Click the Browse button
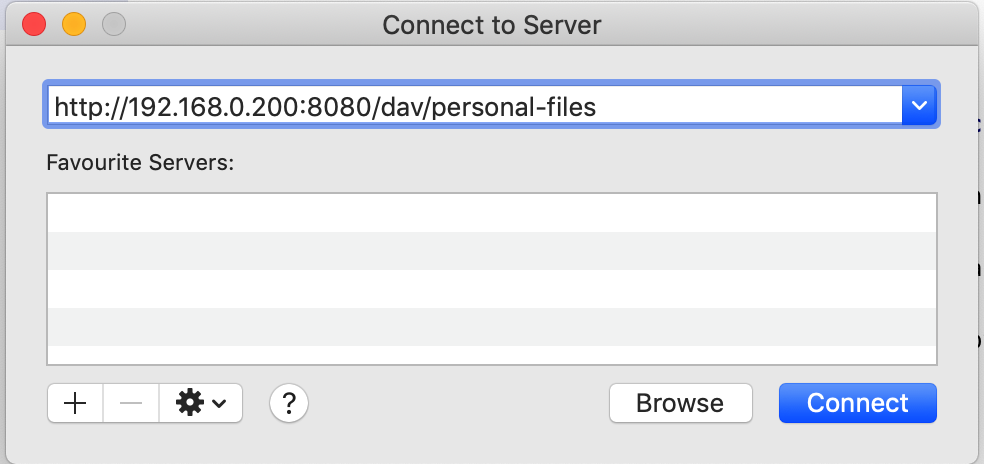The height and width of the screenshot is (464, 984). click(x=680, y=403)
